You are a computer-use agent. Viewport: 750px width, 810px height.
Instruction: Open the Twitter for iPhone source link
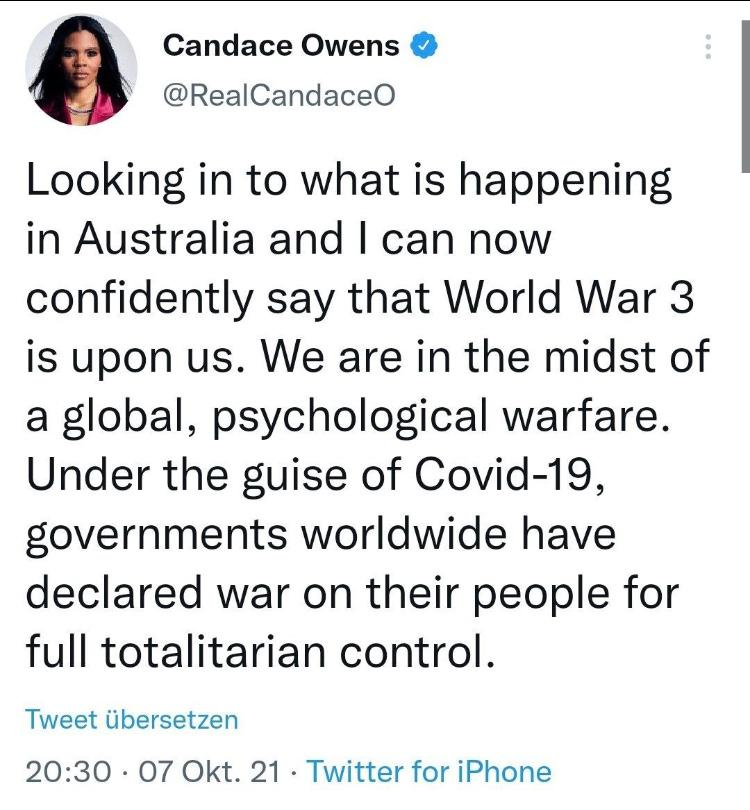click(429, 772)
